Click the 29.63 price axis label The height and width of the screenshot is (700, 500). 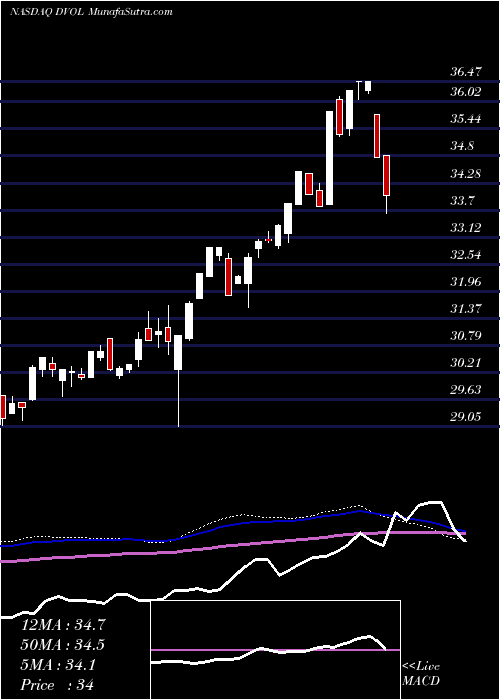click(x=466, y=389)
